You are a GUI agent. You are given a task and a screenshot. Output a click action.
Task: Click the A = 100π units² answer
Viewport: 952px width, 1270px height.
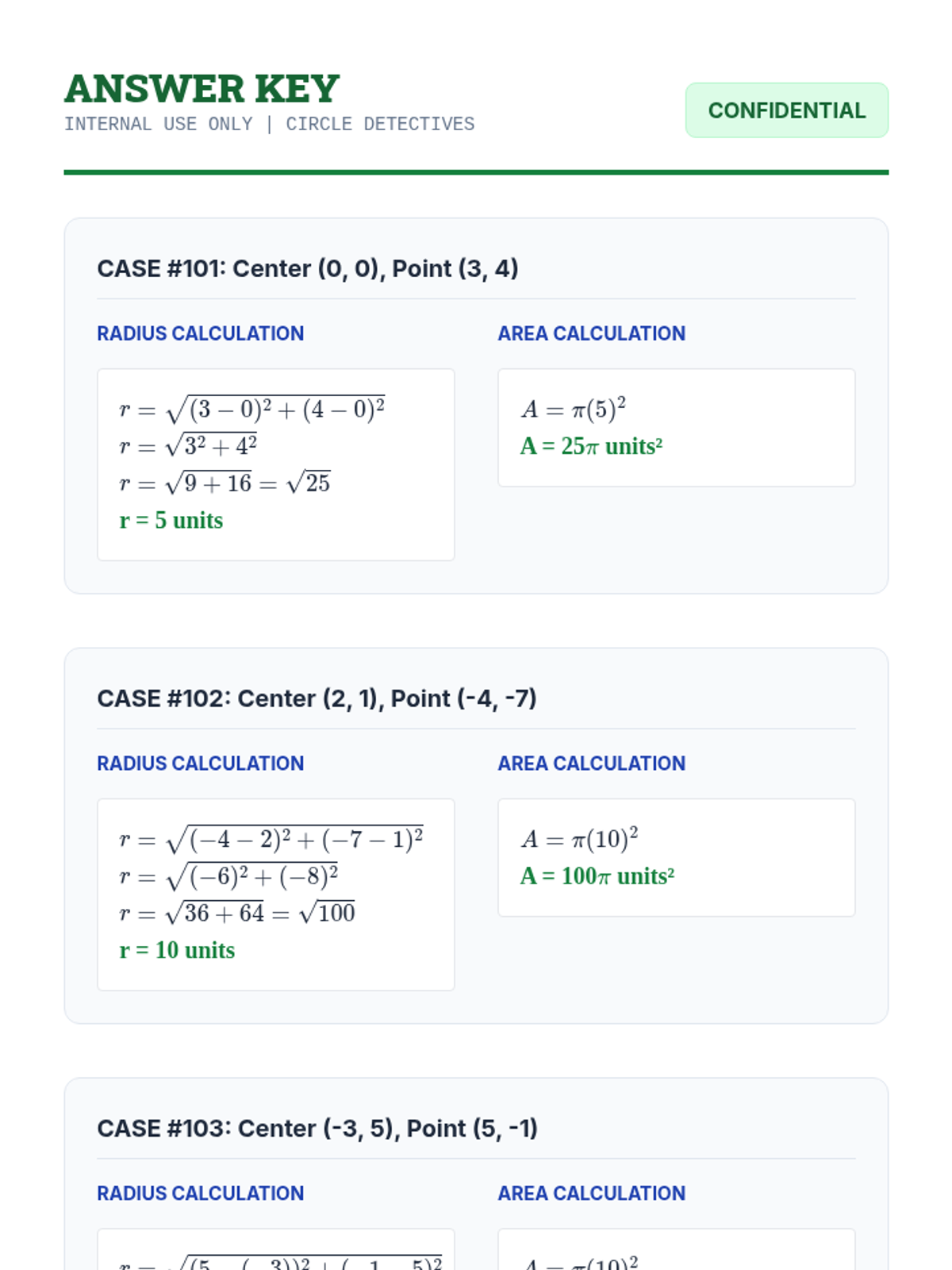pyautogui.click(x=597, y=876)
